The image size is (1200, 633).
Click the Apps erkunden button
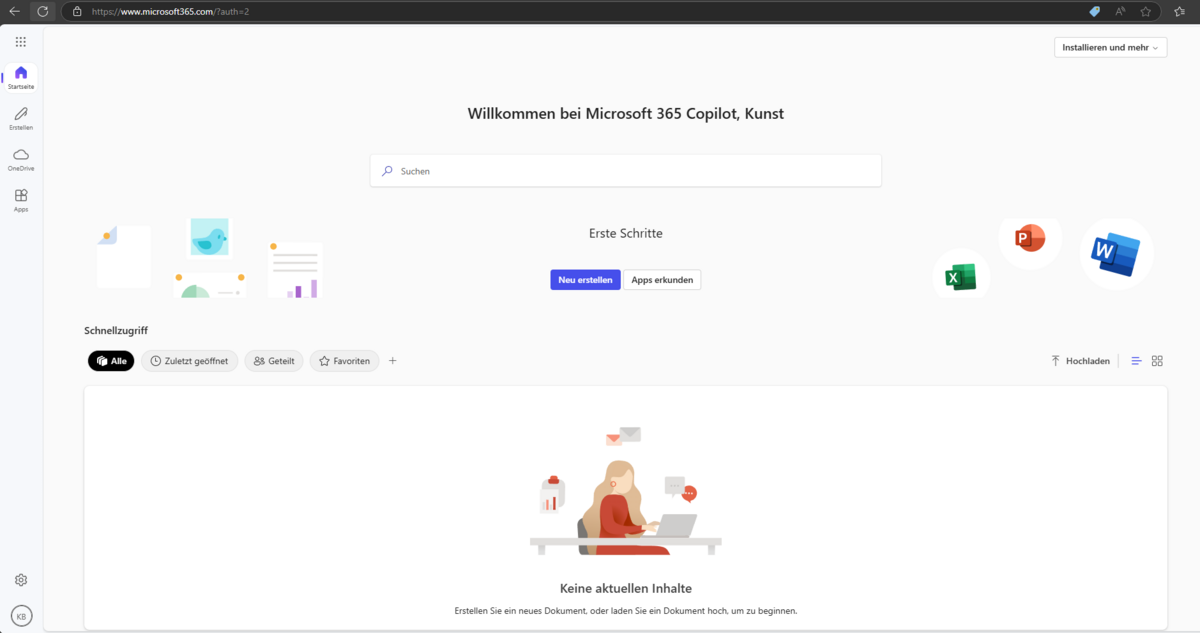[x=662, y=280]
